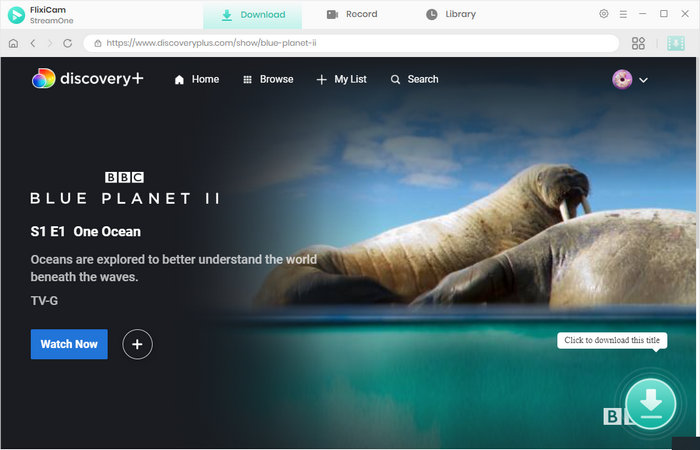Click the green download title button
The image size is (700, 450).
point(650,404)
